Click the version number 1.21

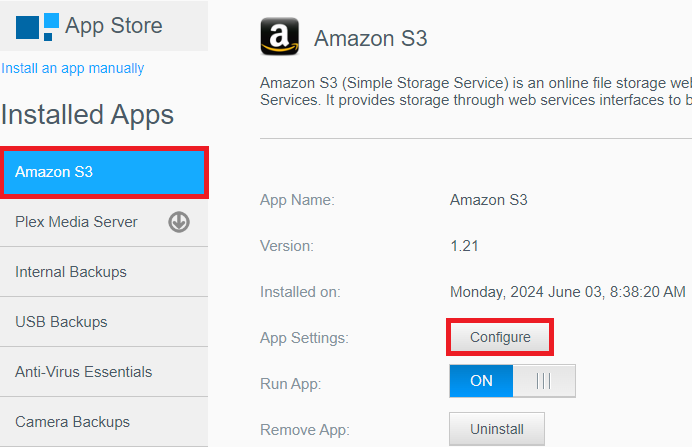464,245
